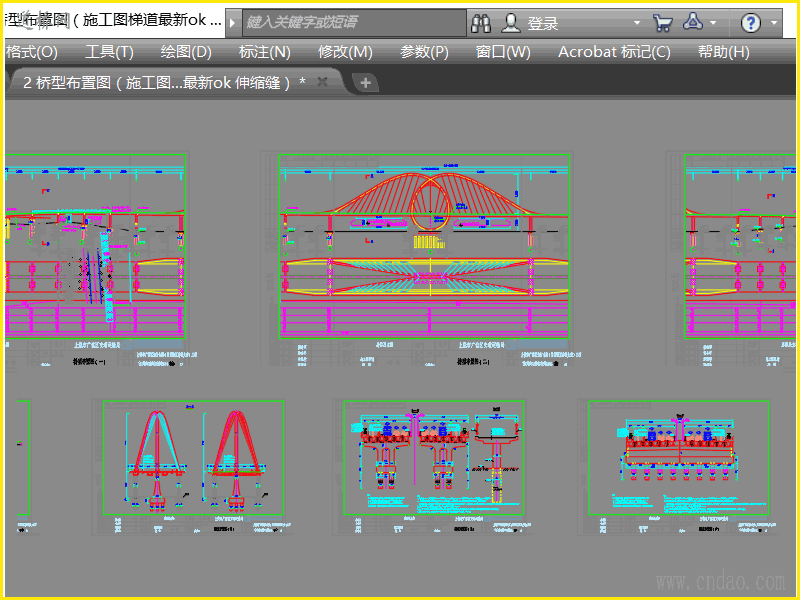Viewport: 800px width, 600px height.
Task: Open the Acrobat 标记(C) menu
Action: click(x=614, y=52)
